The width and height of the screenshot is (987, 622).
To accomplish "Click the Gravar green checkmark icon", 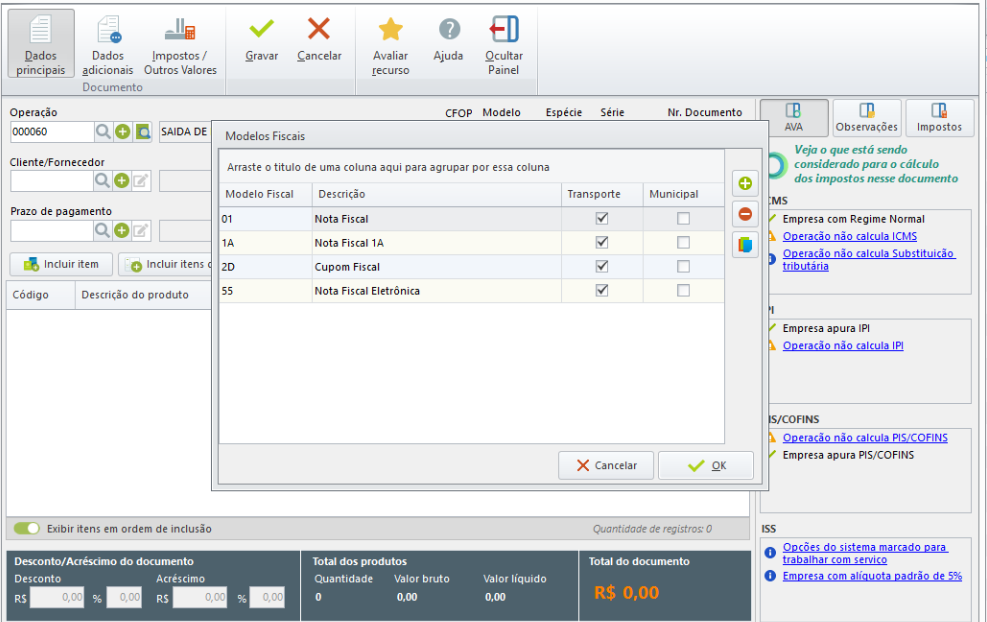I will tap(261, 29).
